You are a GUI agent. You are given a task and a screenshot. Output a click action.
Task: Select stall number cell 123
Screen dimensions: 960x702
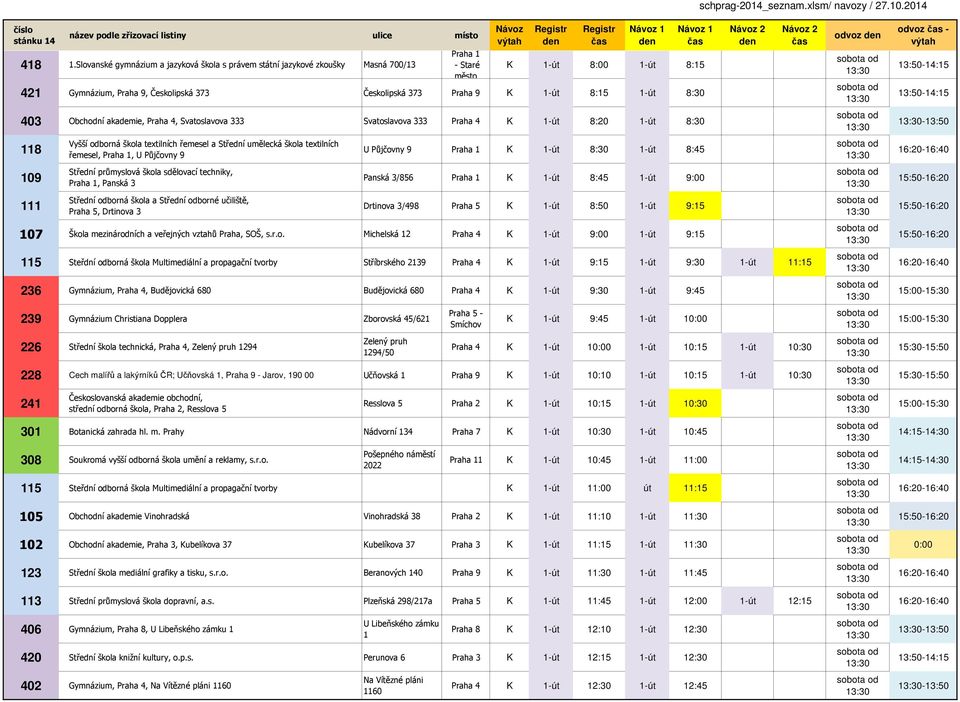pyautogui.click(x=31, y=573)
